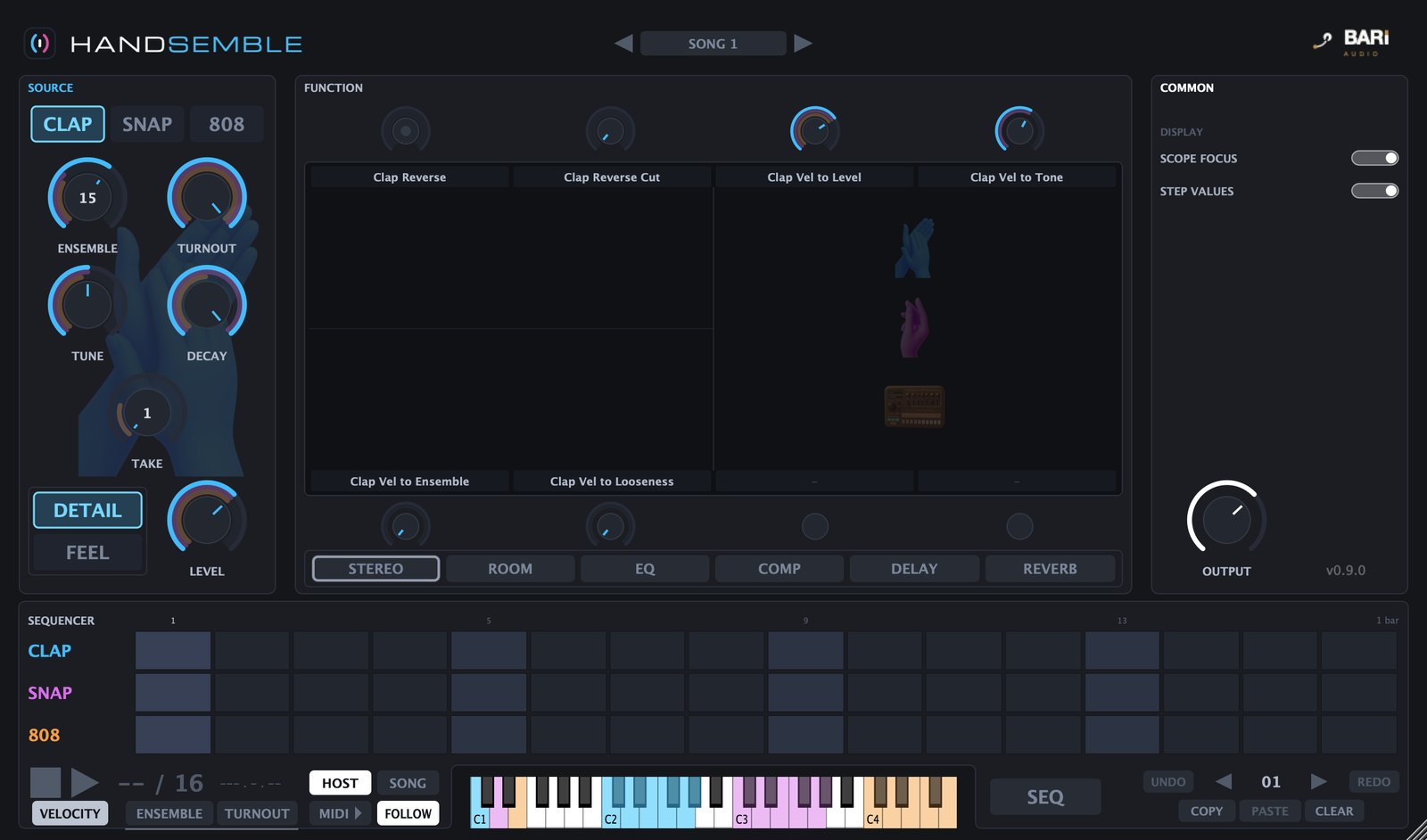This screenshot has width=1427, height=840.
Task: Activate SNAP sequencer step 5
Action: (x=489, y=693)
